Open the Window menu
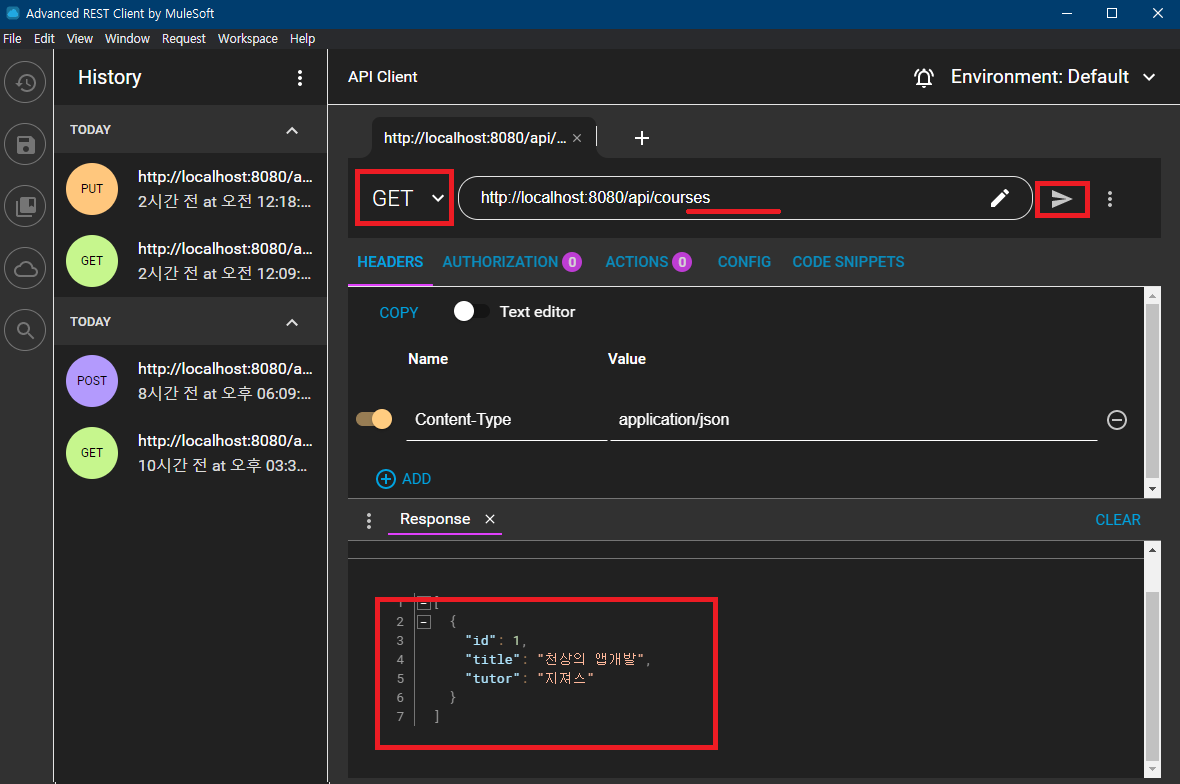Viewport: 1180px width, 784px height. 127,38
